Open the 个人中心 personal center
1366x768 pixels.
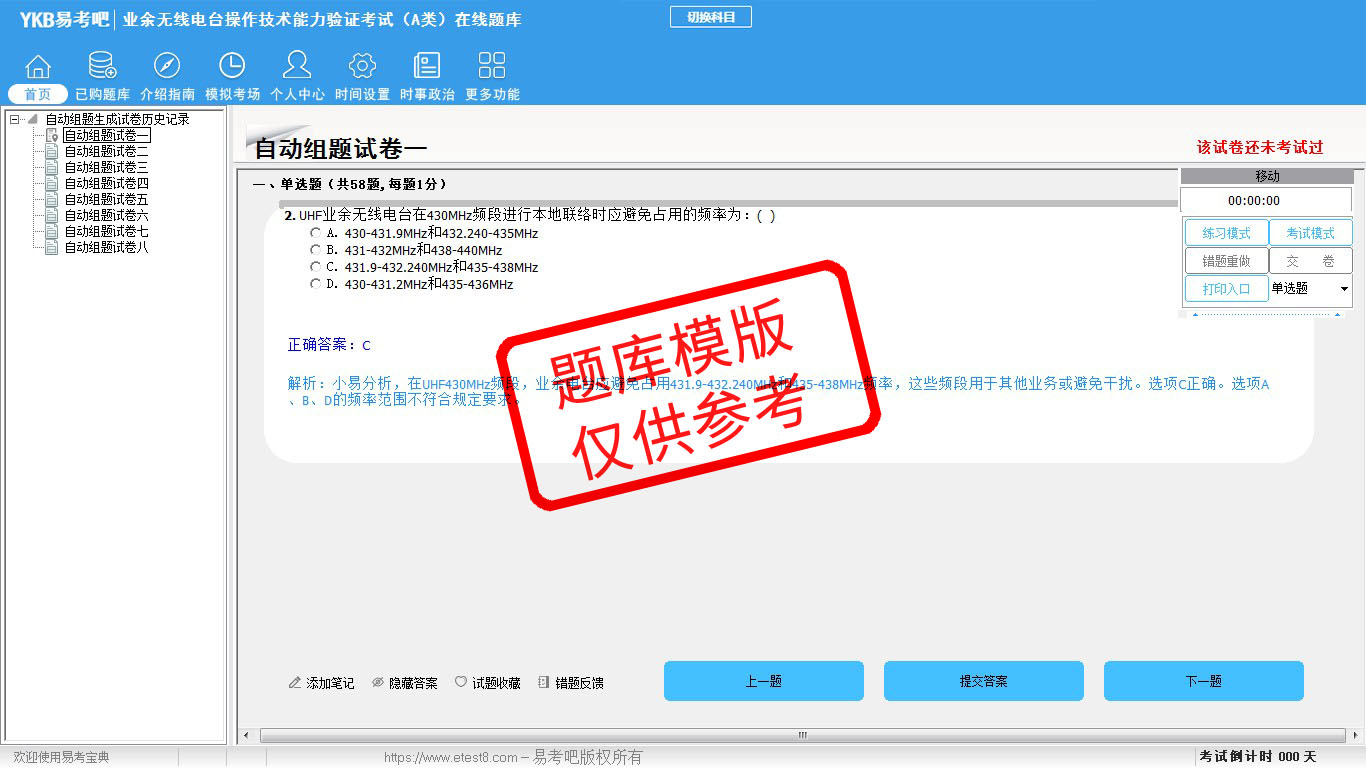tap(297, 77)
